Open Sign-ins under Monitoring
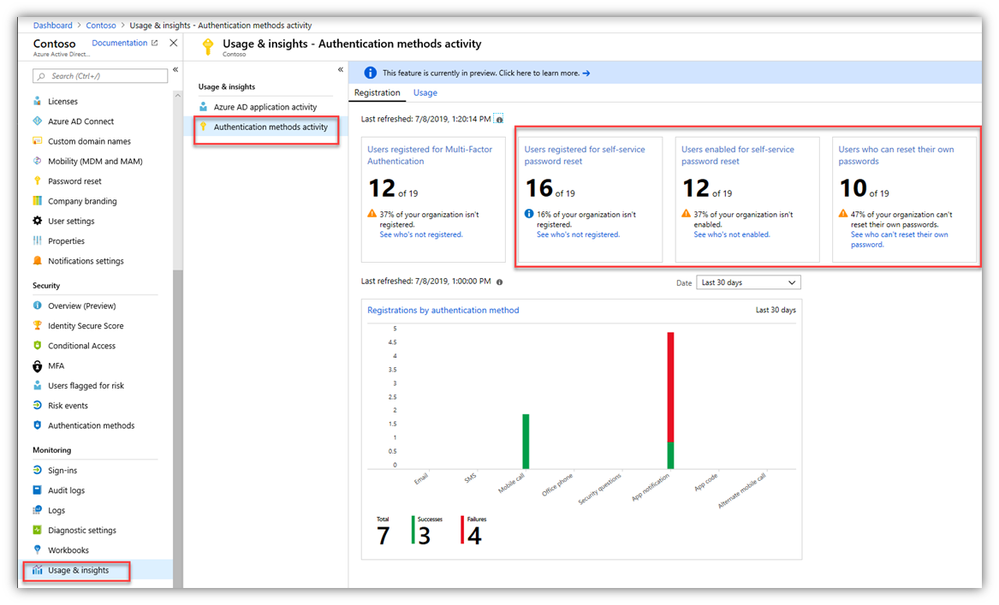The height and width of the screenshot is (605, 999). pos(62,471)
